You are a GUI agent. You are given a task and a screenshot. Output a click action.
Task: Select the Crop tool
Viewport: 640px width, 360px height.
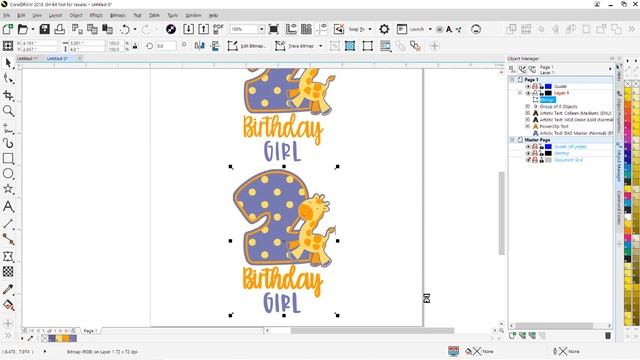click(8, 95)
